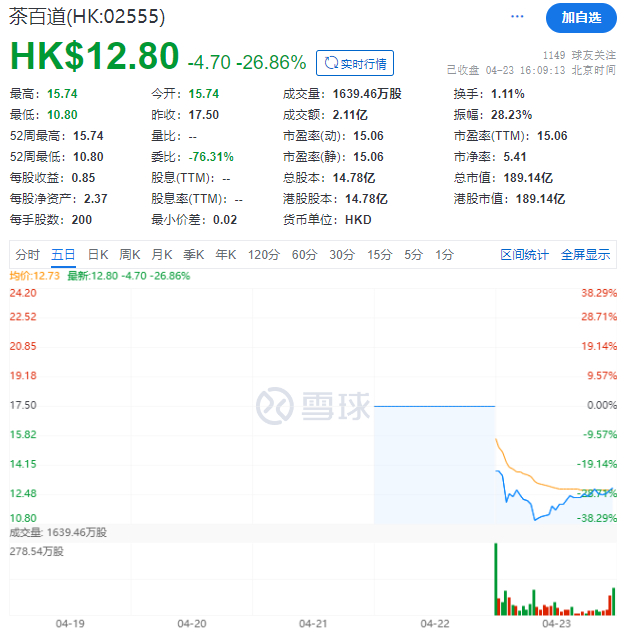Click the -26.86% change beside the price

coord(271,63)
